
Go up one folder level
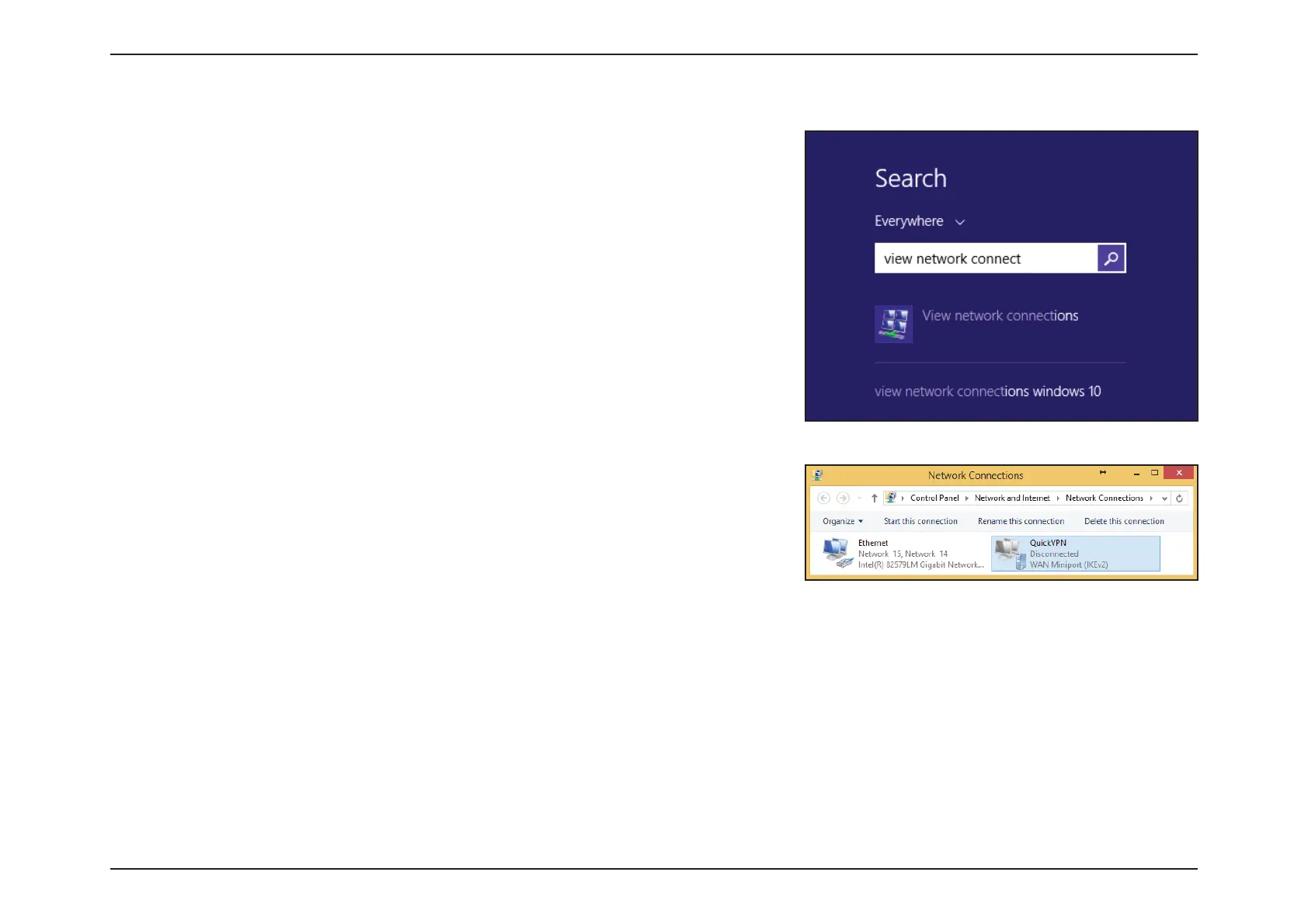pos(875,498)
